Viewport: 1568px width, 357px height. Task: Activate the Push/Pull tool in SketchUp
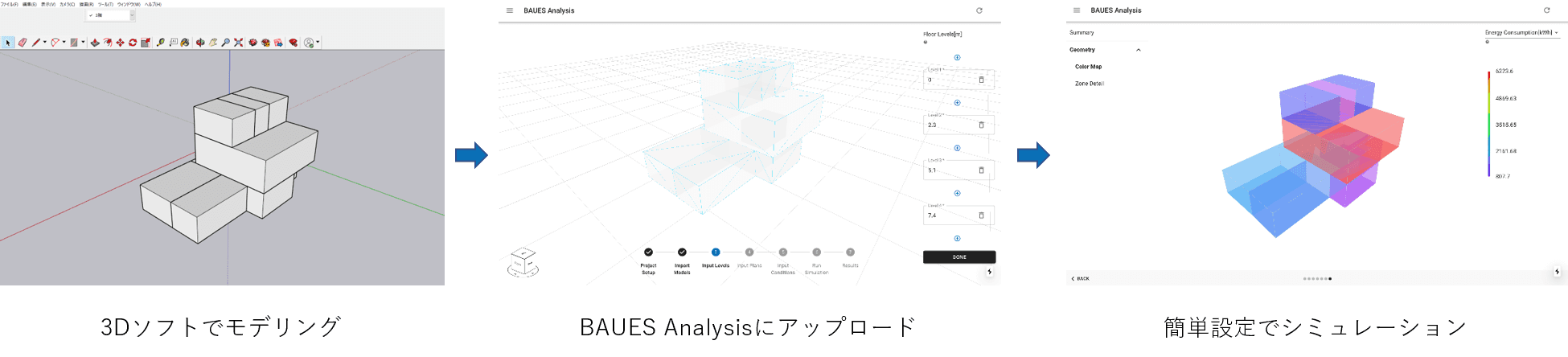point(95,43)
